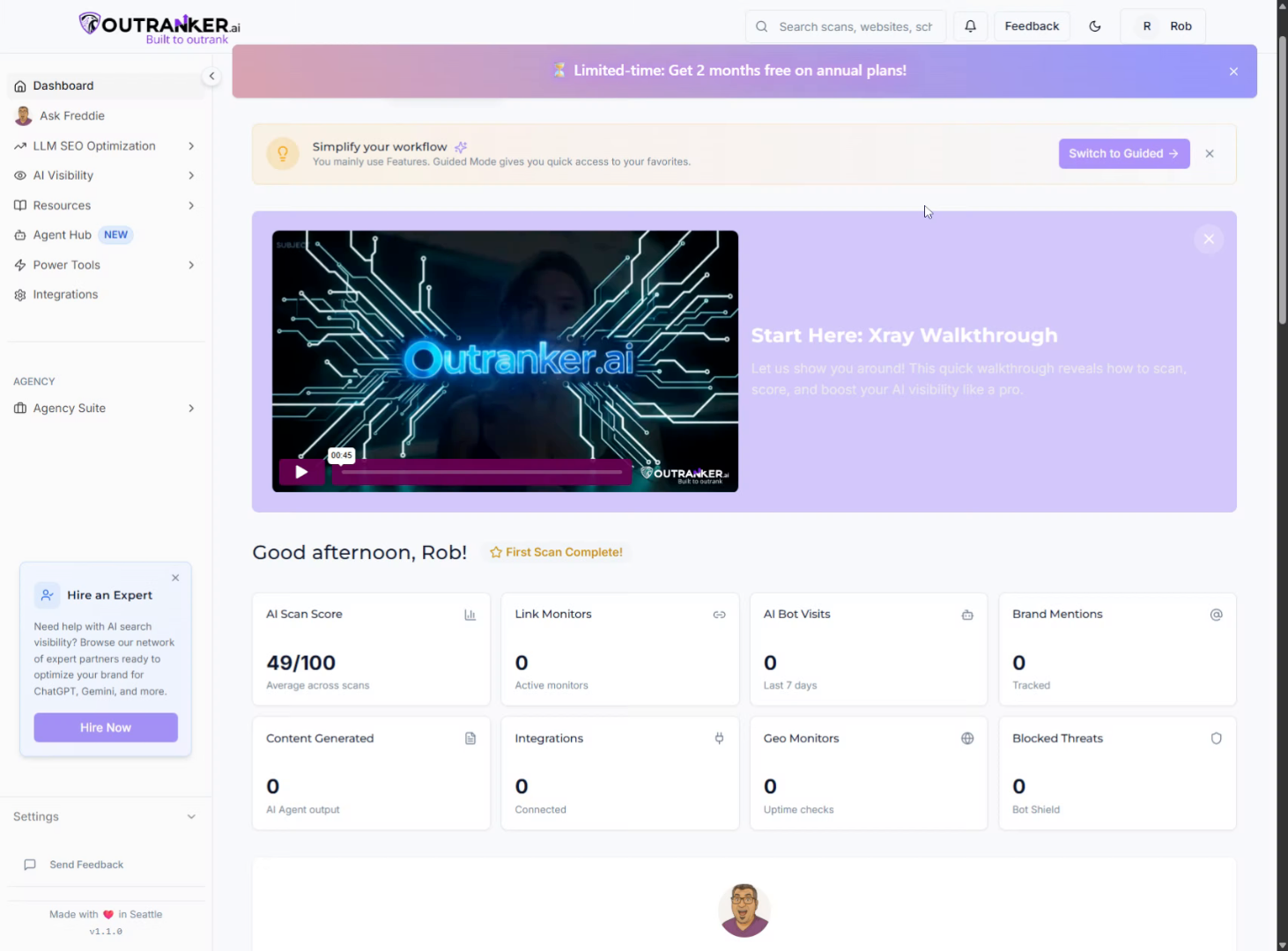Viewport: 1288px width, 951px height.
Task: Open the Power Tools menu item
Action: click(x=106, y=265)
